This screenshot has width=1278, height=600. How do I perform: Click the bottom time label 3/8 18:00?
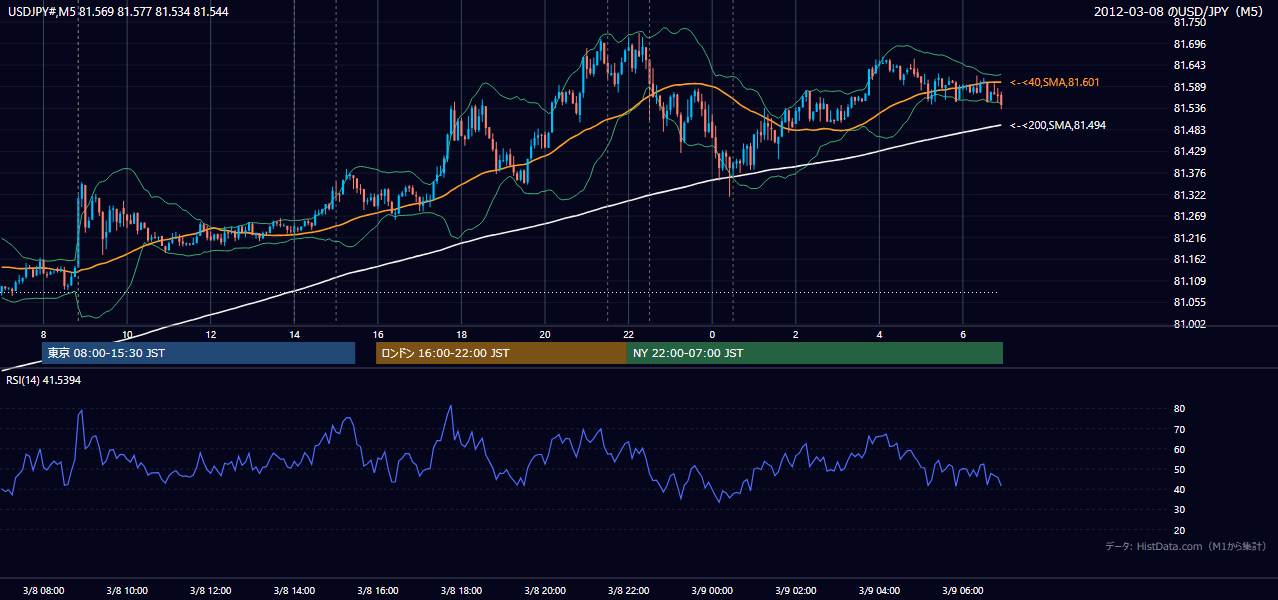pyautogui.click(x=461, y=590)
